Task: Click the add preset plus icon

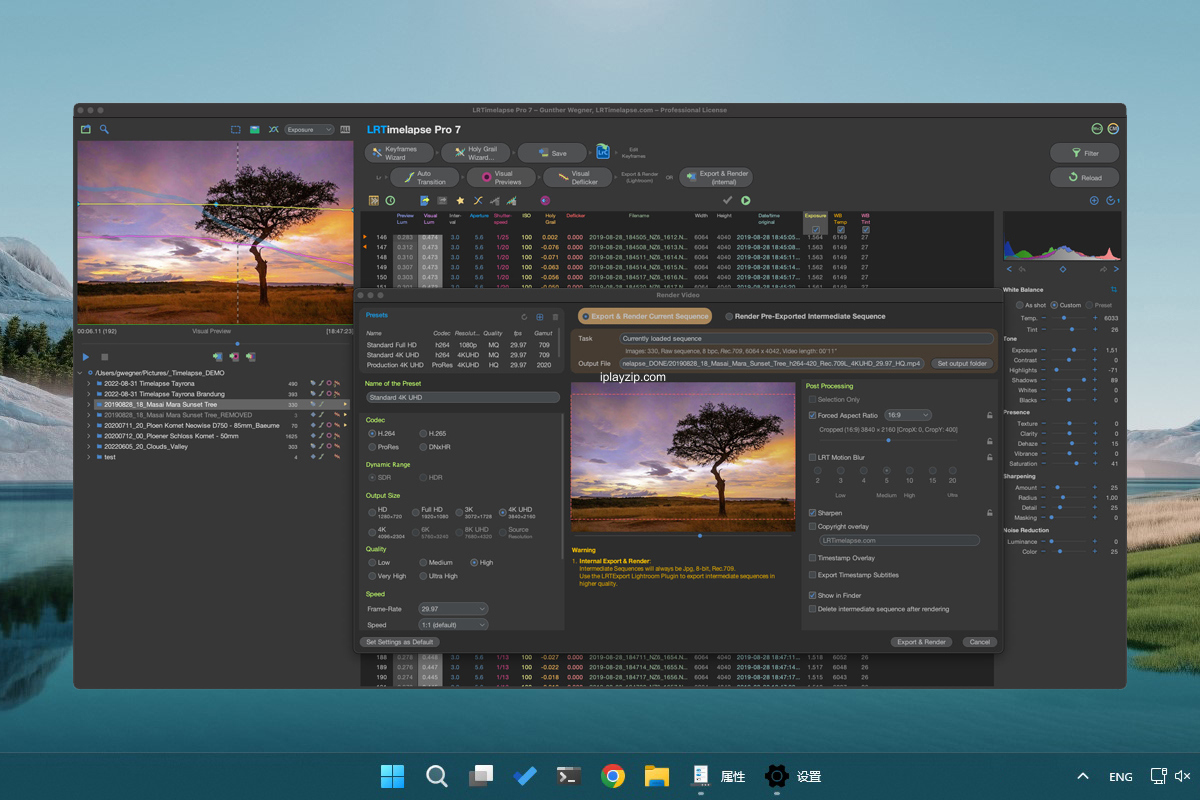Action: (540, 316)
